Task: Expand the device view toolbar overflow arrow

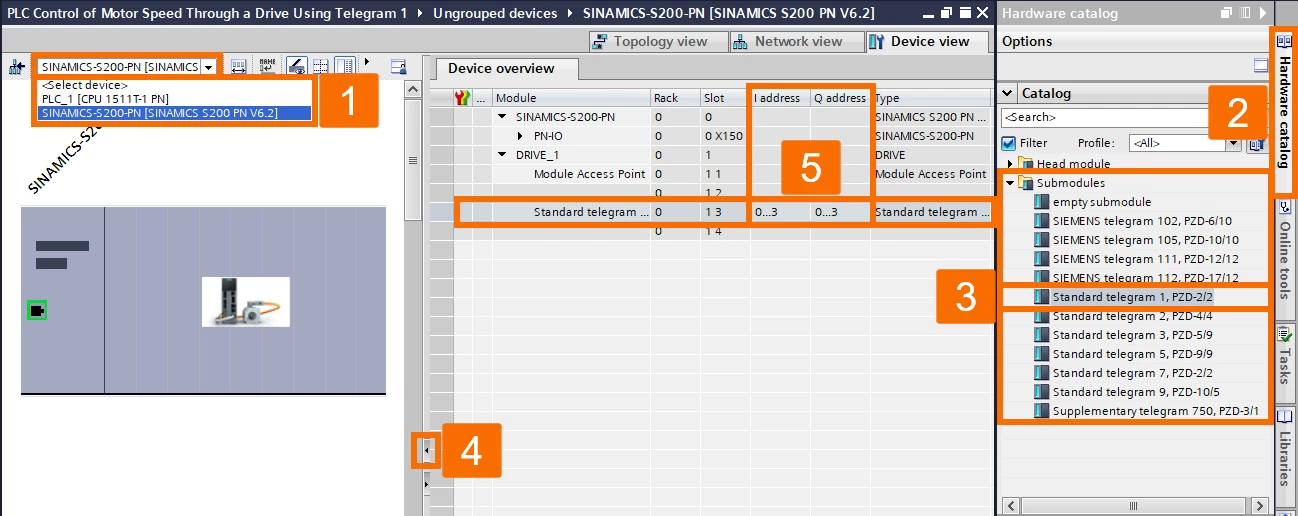Action: tap(366, 62)
